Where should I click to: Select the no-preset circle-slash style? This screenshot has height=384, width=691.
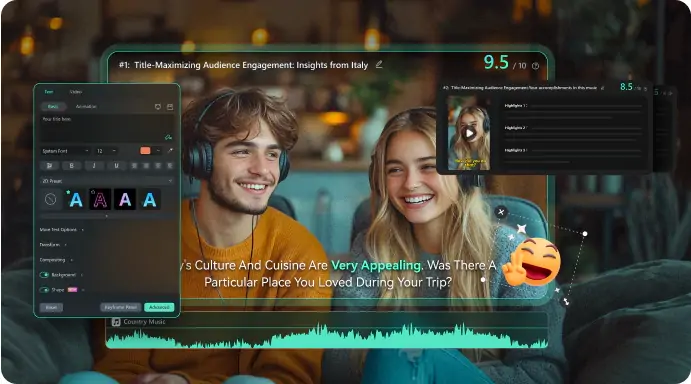pyautogui.click(x=51, y=199)
